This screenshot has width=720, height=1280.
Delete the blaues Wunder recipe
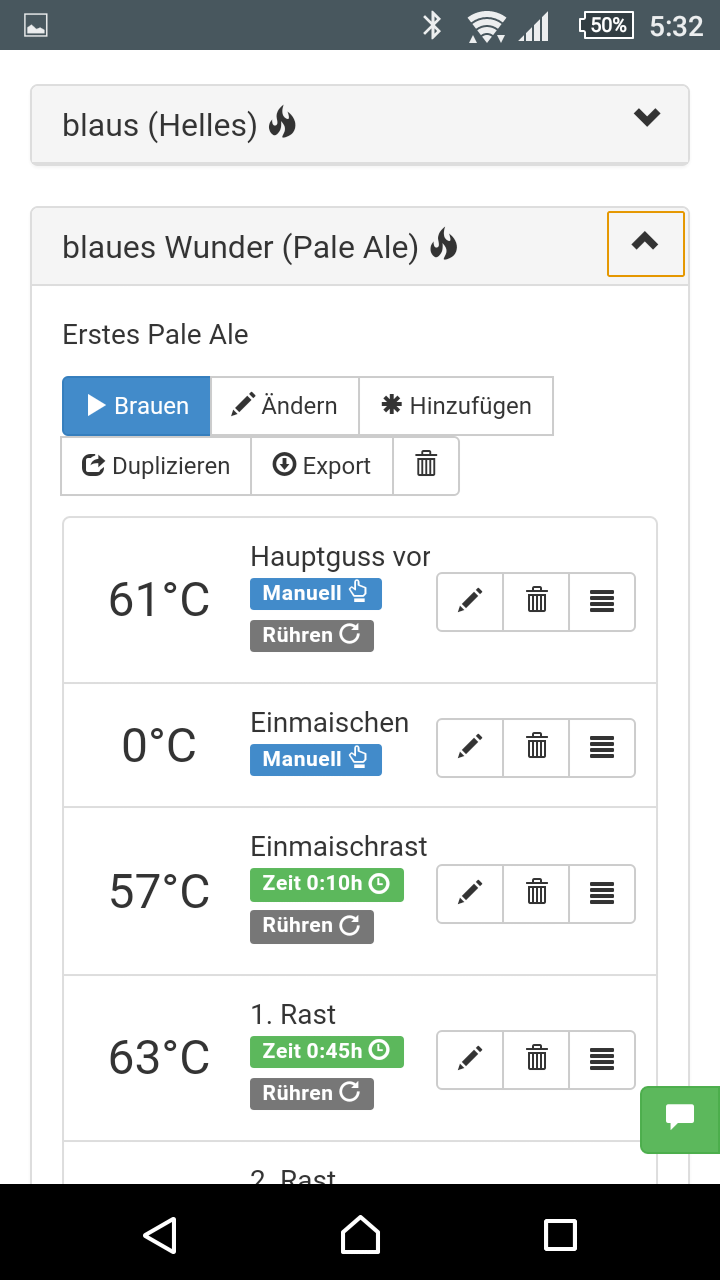click(426, 466)
